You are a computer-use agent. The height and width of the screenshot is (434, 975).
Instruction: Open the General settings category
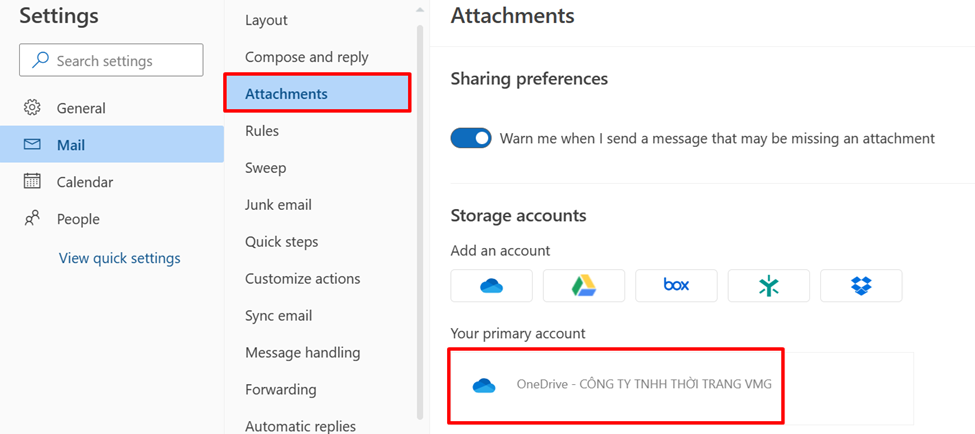[x=112, y=108]
